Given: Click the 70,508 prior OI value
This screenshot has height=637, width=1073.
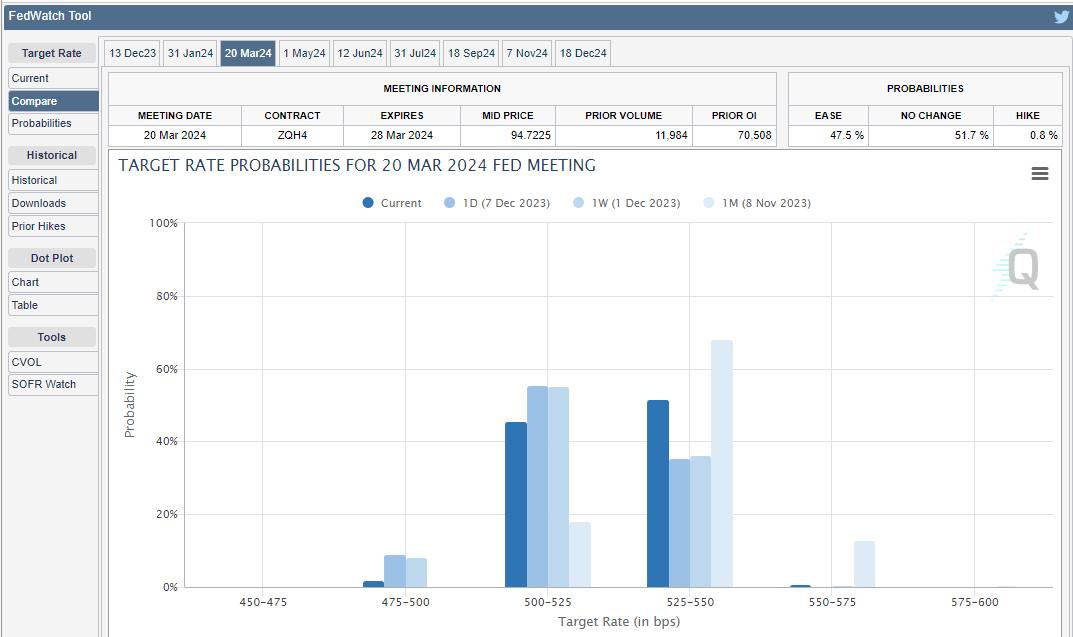Looking at the screenshot, I should coord(754,135).
